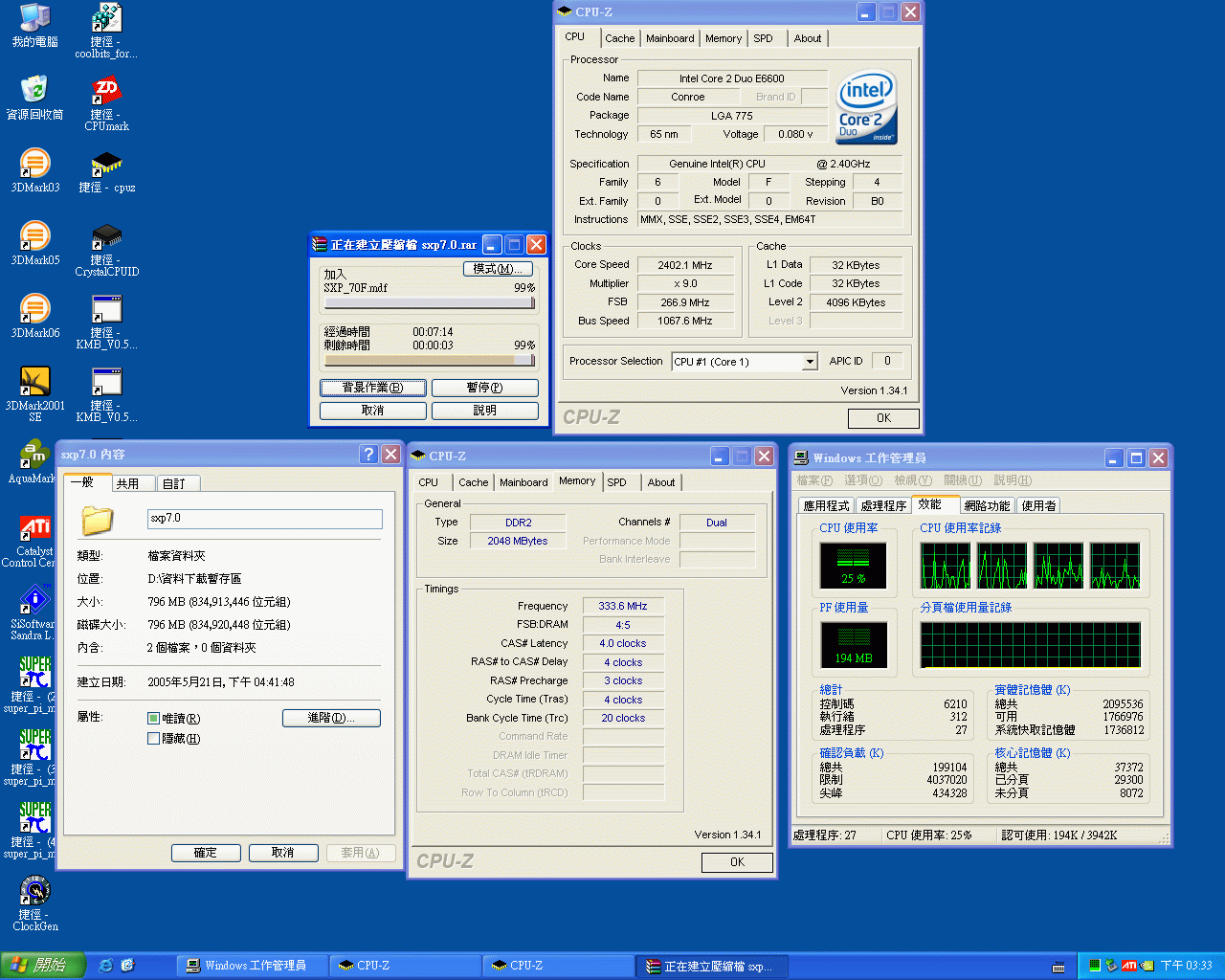Open the Recycle Bin desktop icon
The image size is (1225, 980).
[x=34, y=98]
